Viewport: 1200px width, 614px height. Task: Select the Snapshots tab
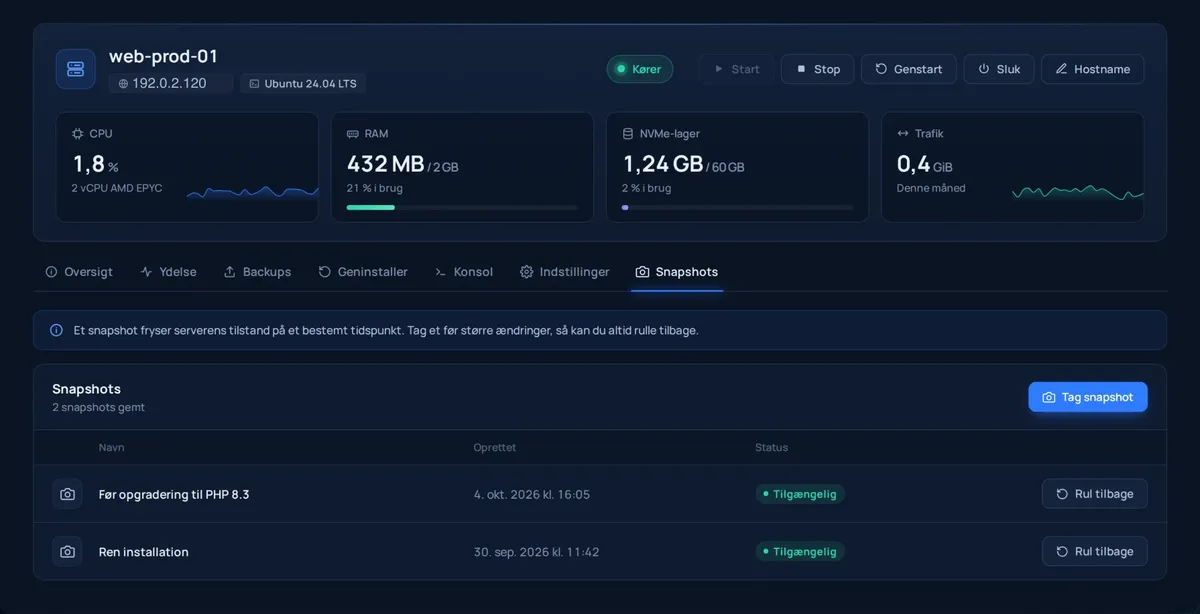677,272
